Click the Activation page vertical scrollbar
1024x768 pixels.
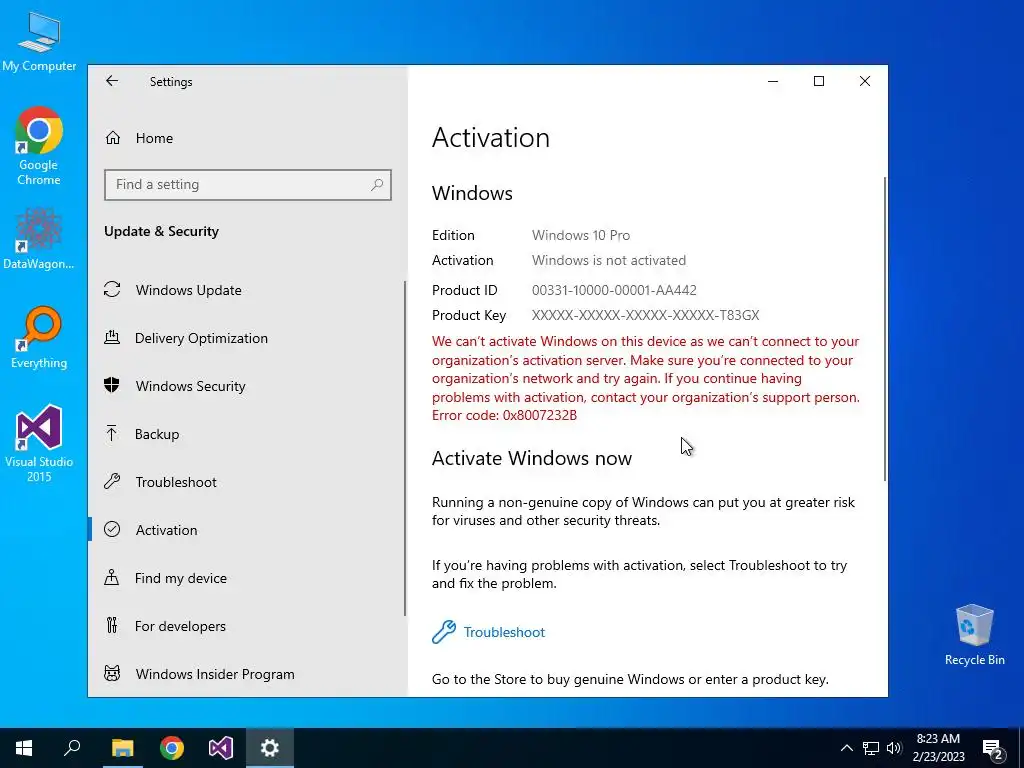point(885,328)
